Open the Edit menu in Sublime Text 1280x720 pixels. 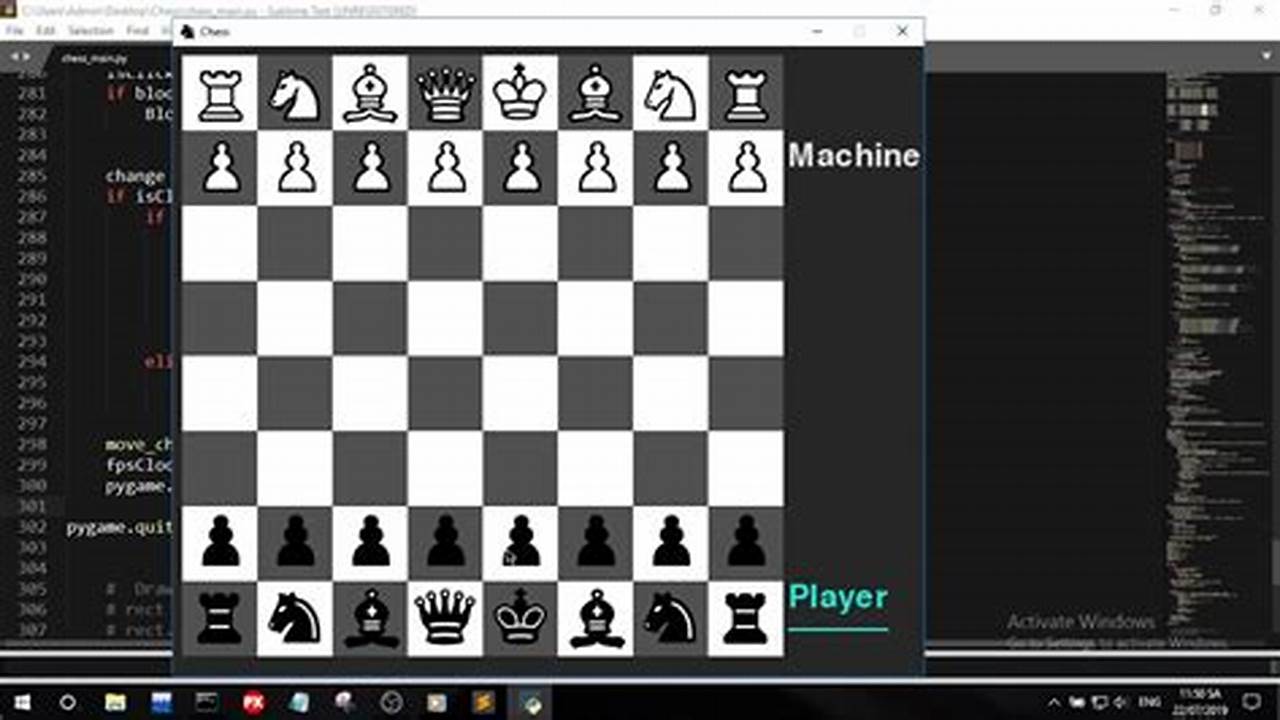[46, 31]
